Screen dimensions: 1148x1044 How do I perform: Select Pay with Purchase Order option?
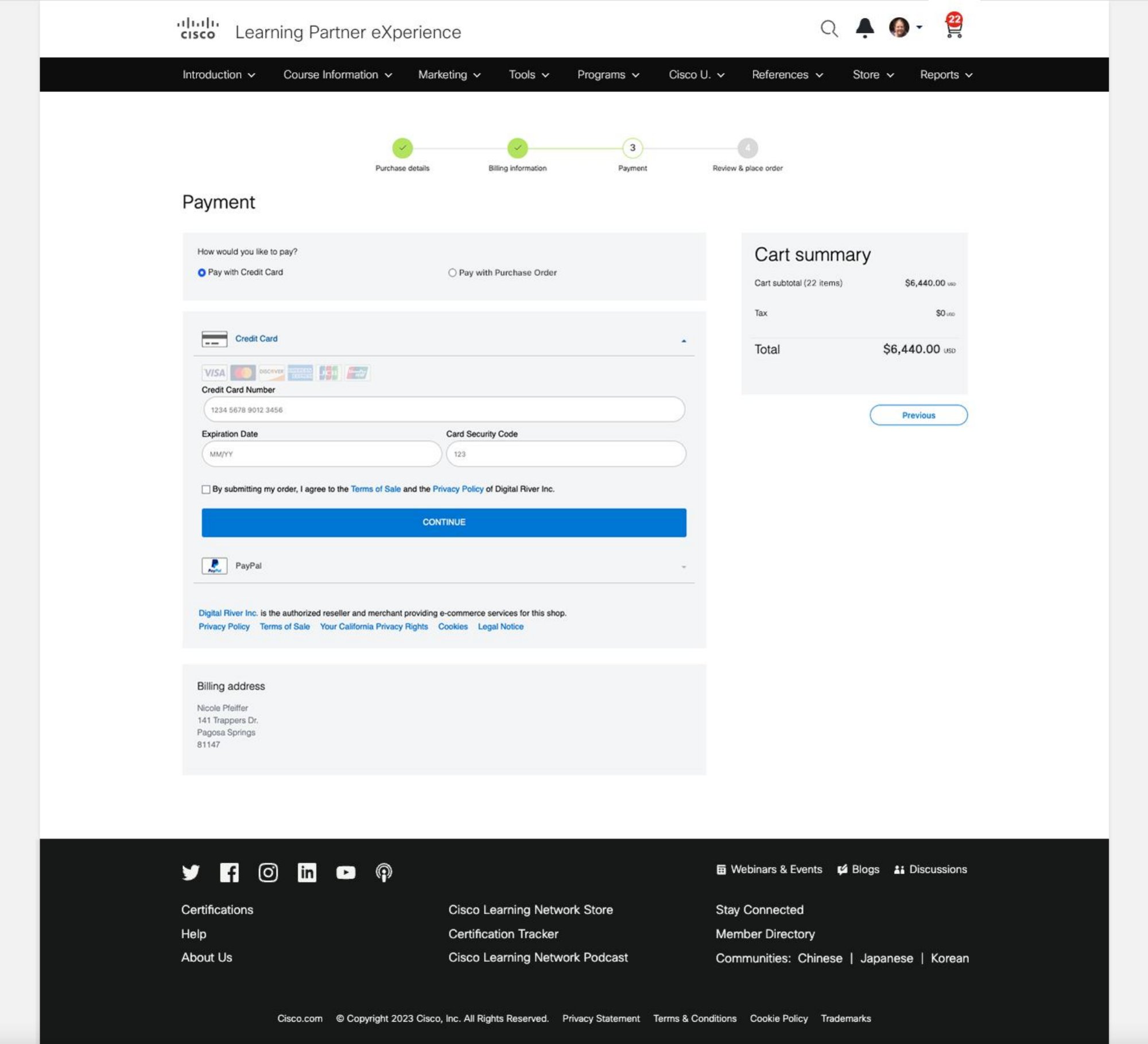click(x=452, y=273)
